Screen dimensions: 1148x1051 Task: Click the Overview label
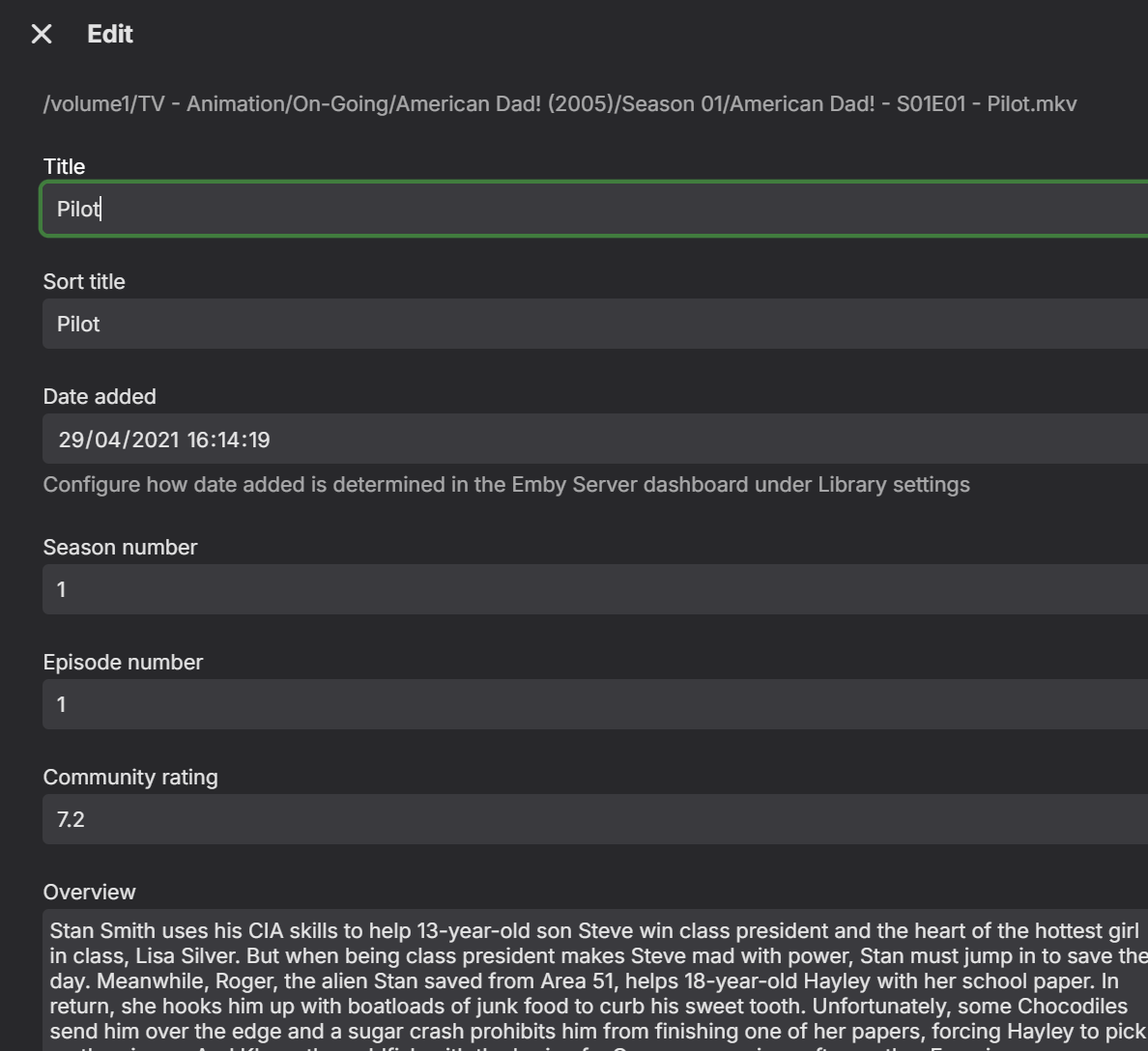89,892
